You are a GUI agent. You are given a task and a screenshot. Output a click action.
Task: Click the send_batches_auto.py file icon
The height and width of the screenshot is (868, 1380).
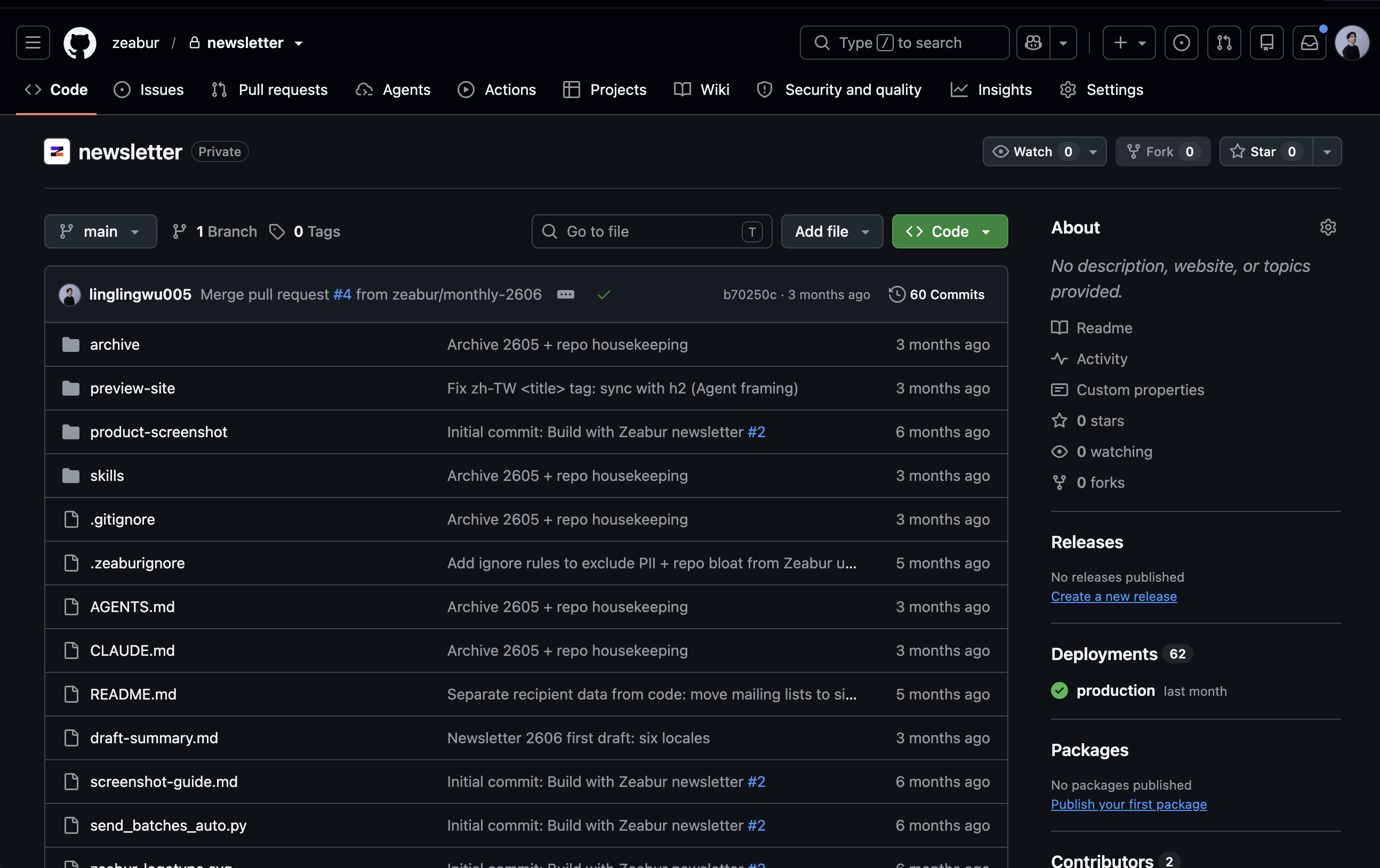pos(71,825)
